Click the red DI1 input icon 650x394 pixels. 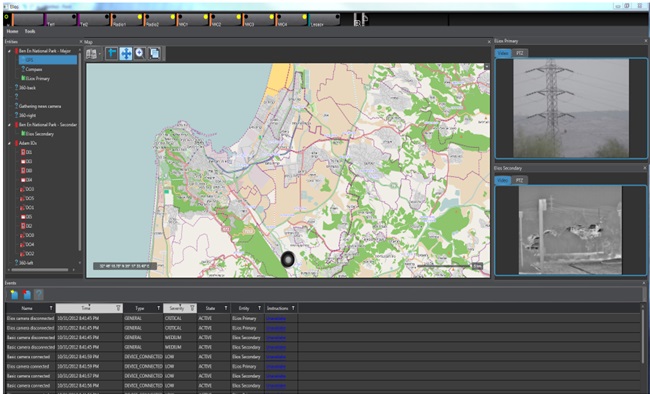(23, 152)
